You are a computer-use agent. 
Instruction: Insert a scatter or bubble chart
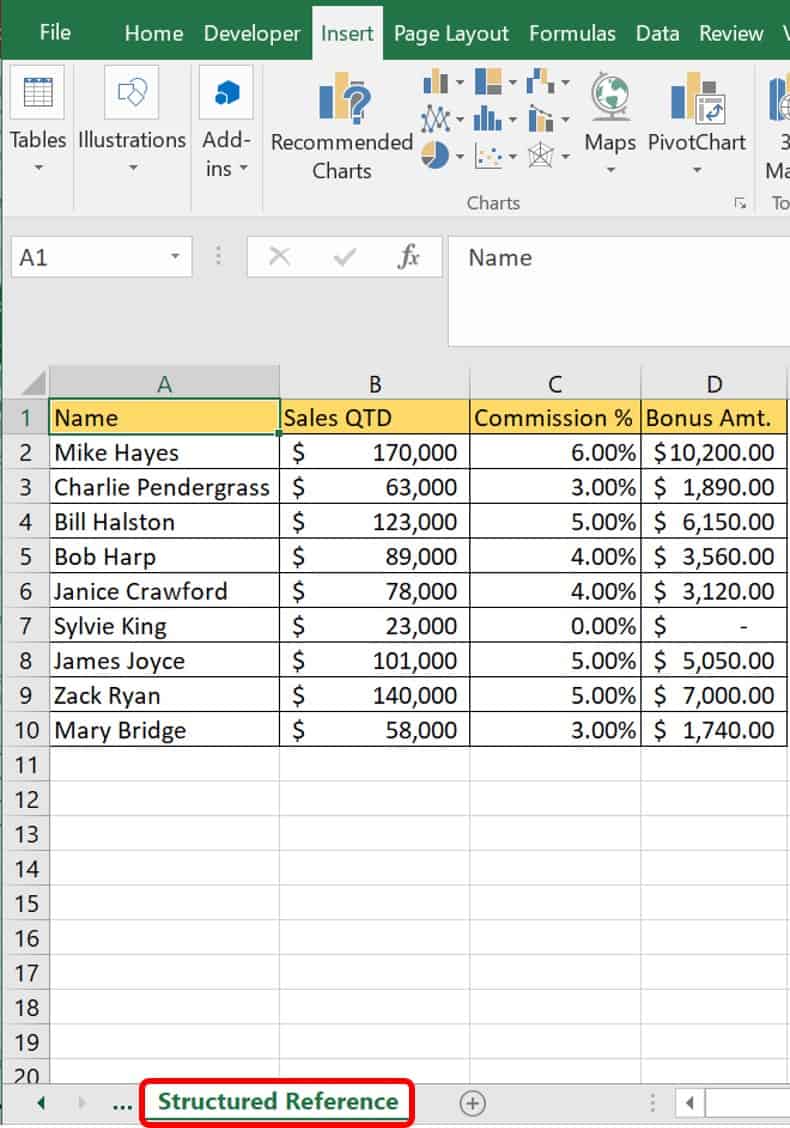pos(488,155)
